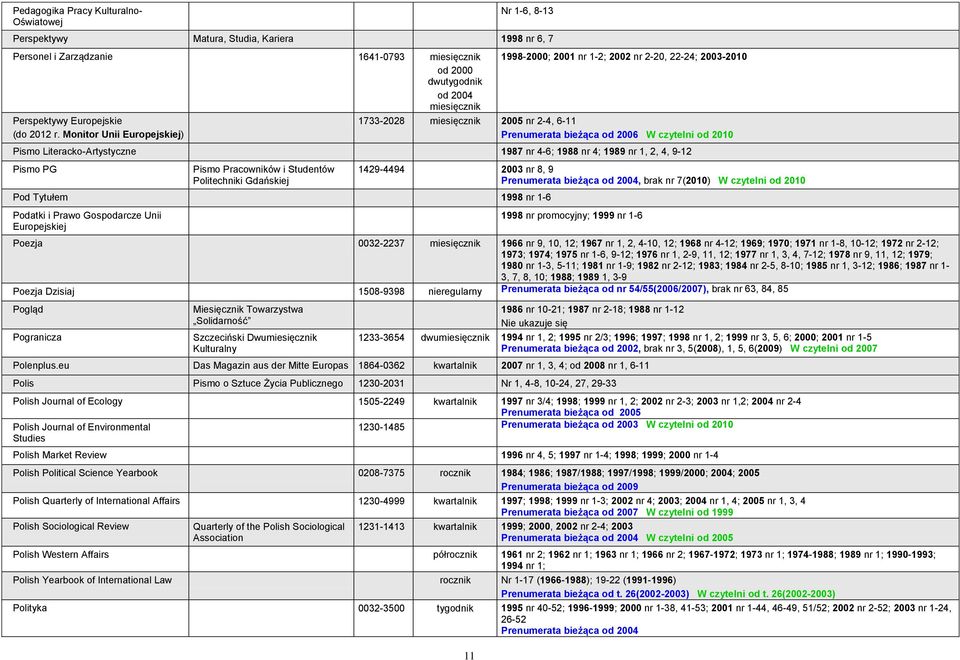The height and width of the screenshot is (660, 960).
Task: Click ISSN 1230-2031
Action: [x=381, y=384]
